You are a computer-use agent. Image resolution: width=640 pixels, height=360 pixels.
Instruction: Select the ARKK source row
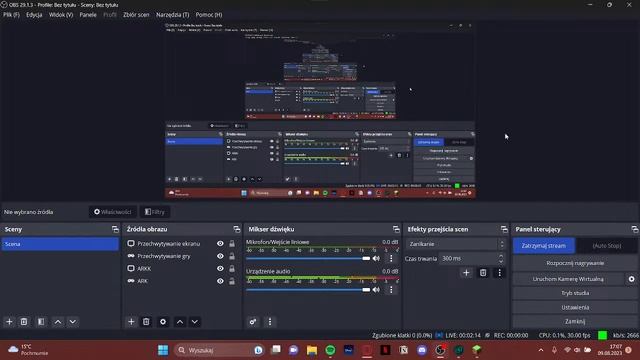click(182, 269)
